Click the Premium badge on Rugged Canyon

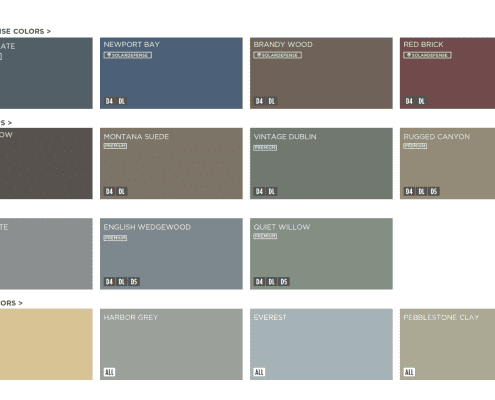pyautogui.click(x=415, y=146)
